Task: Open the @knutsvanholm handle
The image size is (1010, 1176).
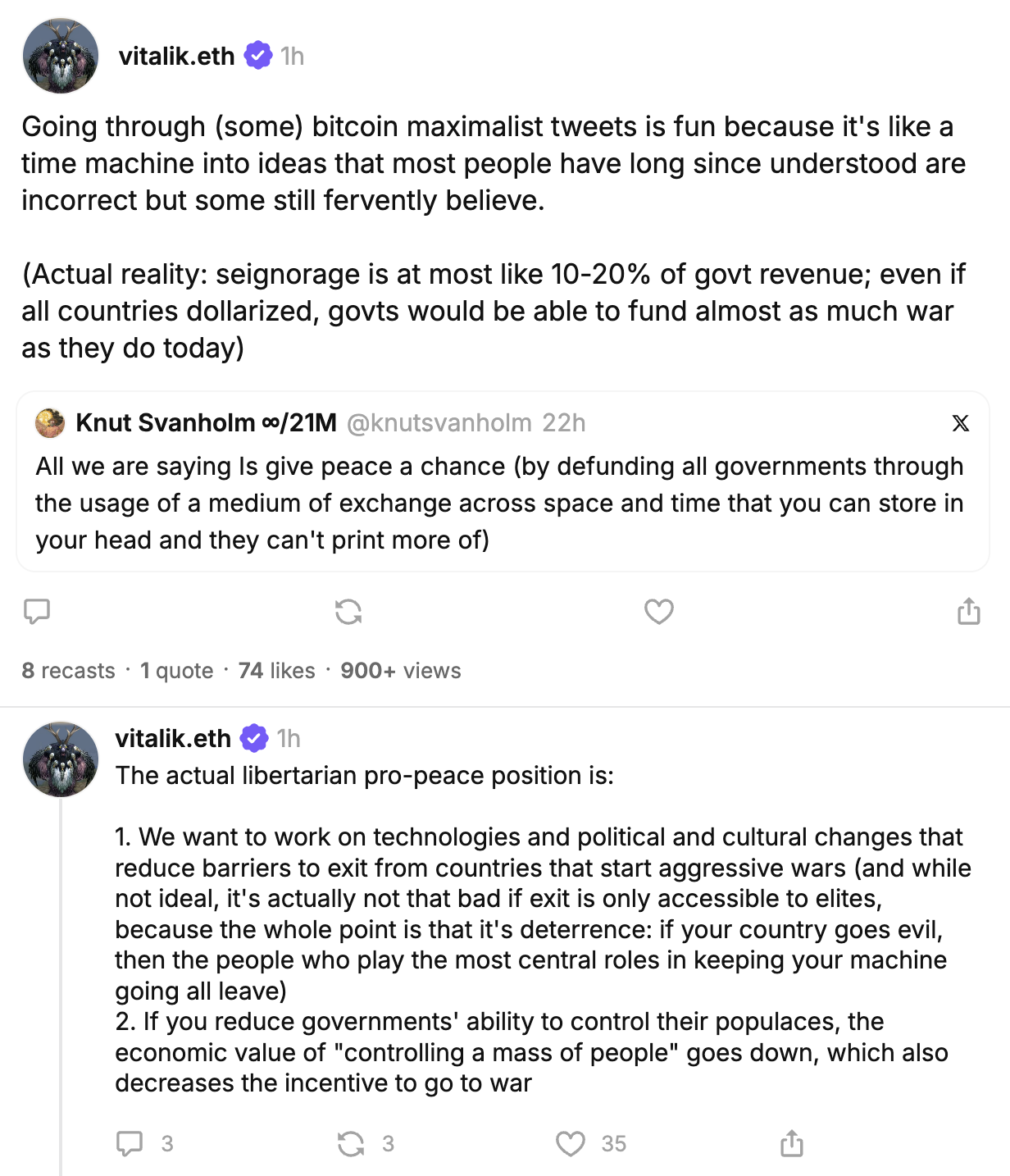Action: click(439, 423)
